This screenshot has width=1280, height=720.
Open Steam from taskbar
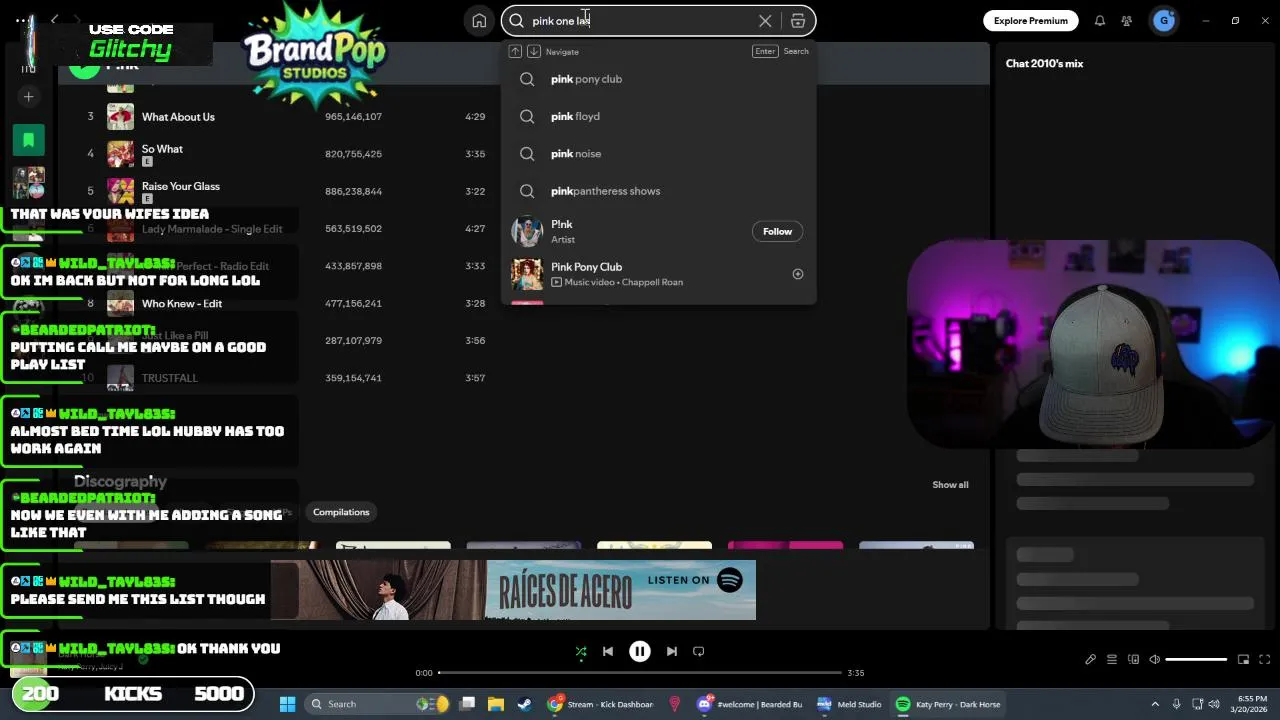click(x=524, y=704)
